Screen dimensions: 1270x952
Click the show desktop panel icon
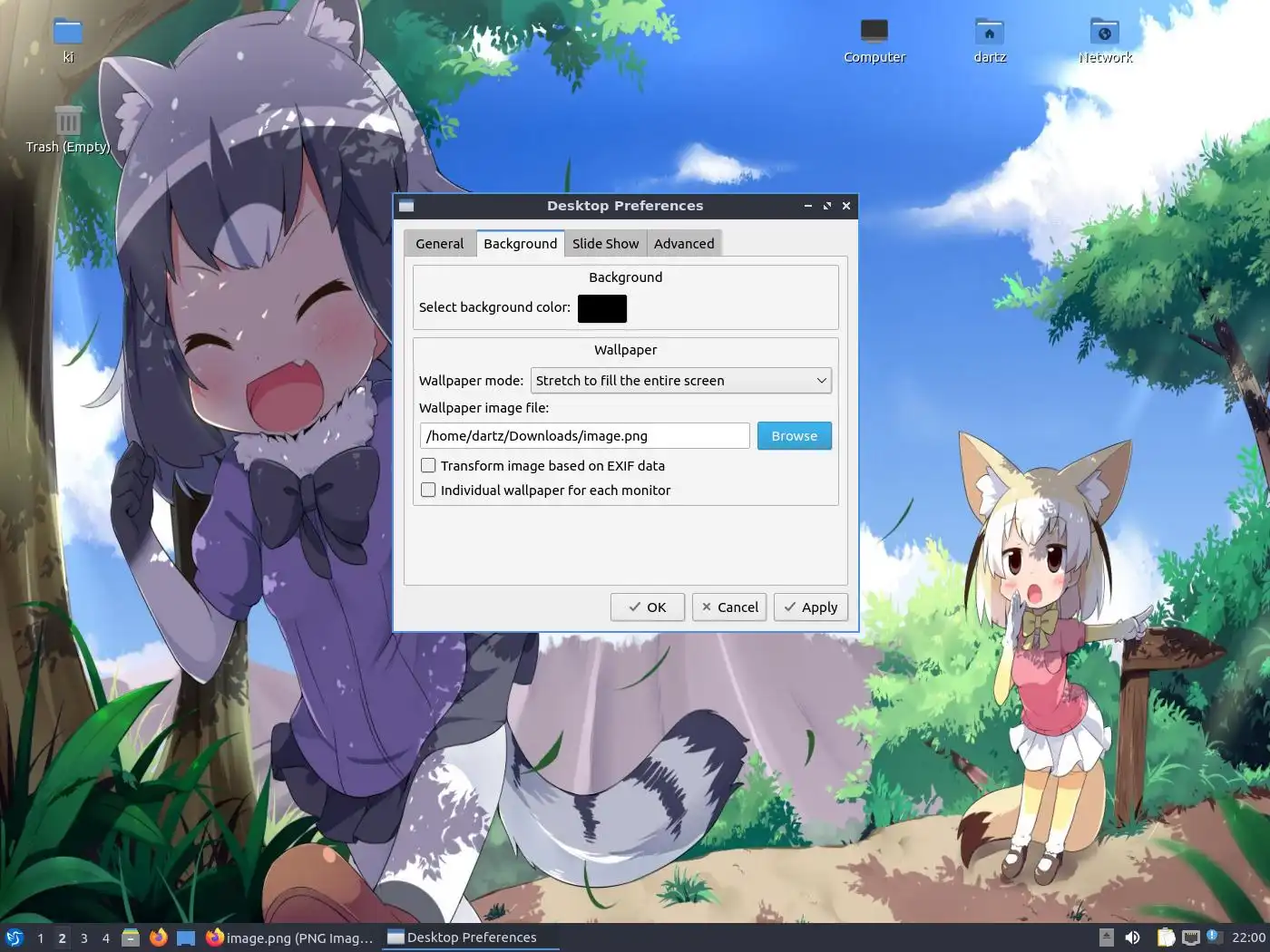[x=186, y=937]
